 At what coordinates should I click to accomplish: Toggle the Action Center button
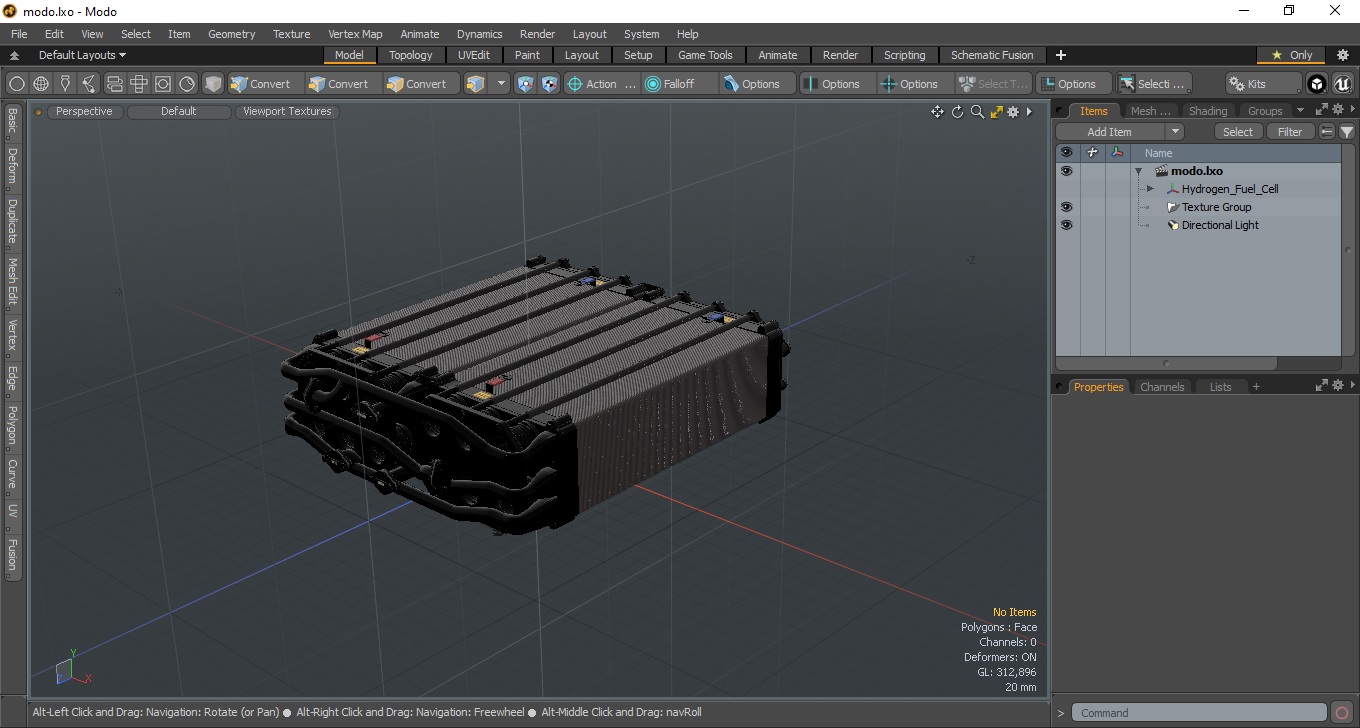coord(602,84)
